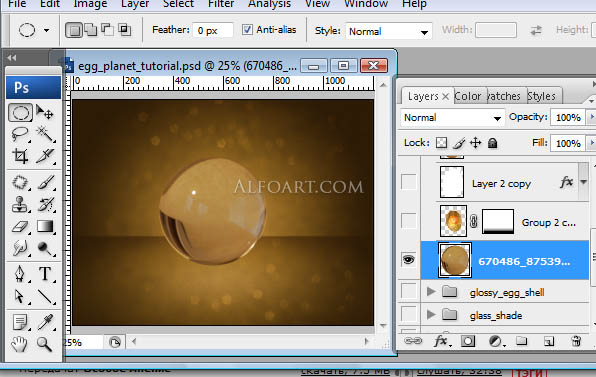Choose Subtract from selection mode
The image size is (596, 377).
pyautogui.click(x=107, y=30)
